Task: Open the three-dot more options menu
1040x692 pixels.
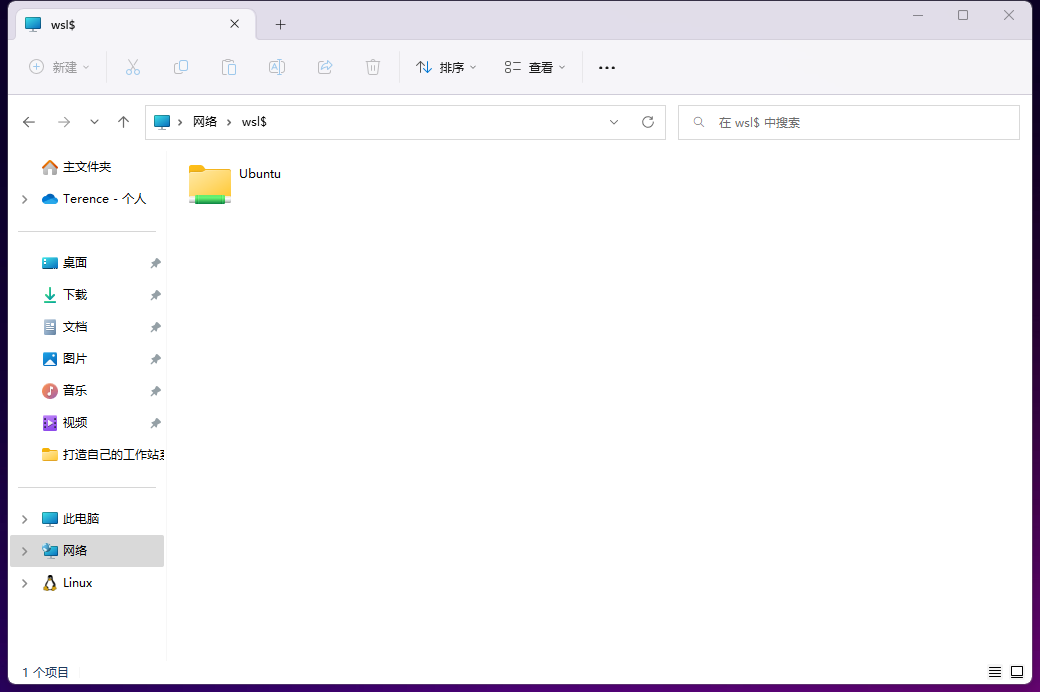Action: 606,67
